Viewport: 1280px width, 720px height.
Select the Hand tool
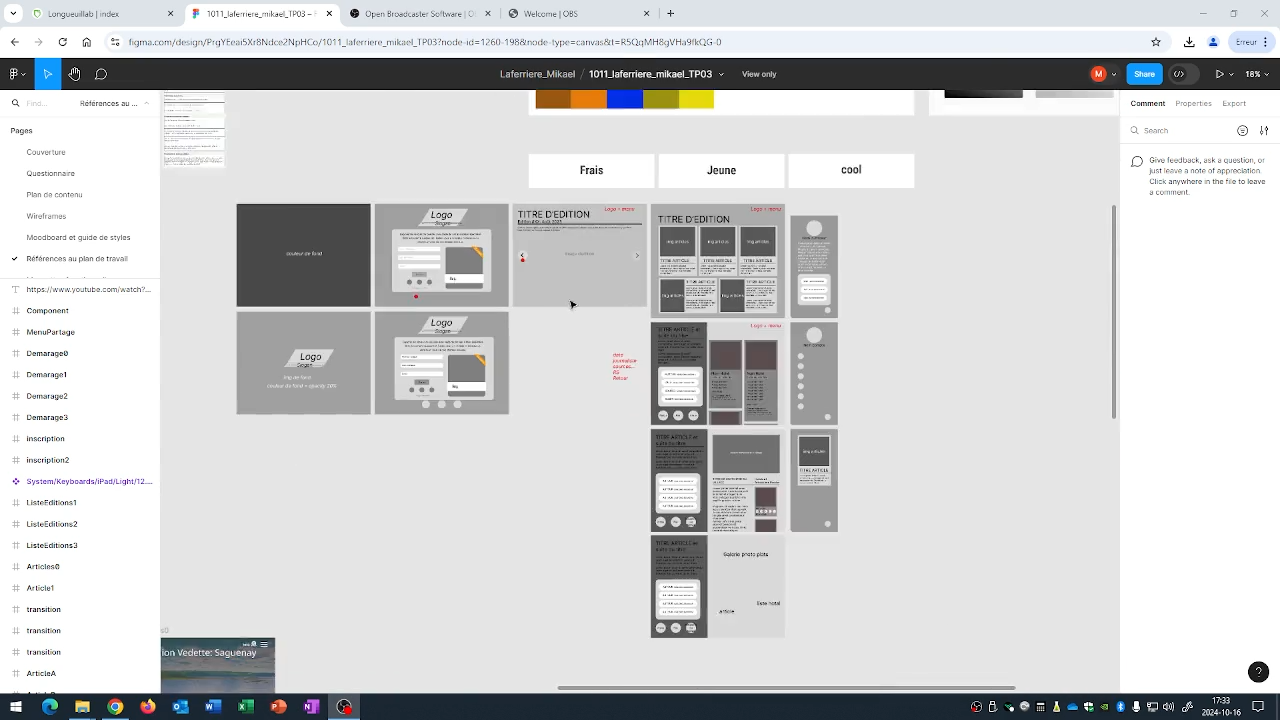(74, 74)
